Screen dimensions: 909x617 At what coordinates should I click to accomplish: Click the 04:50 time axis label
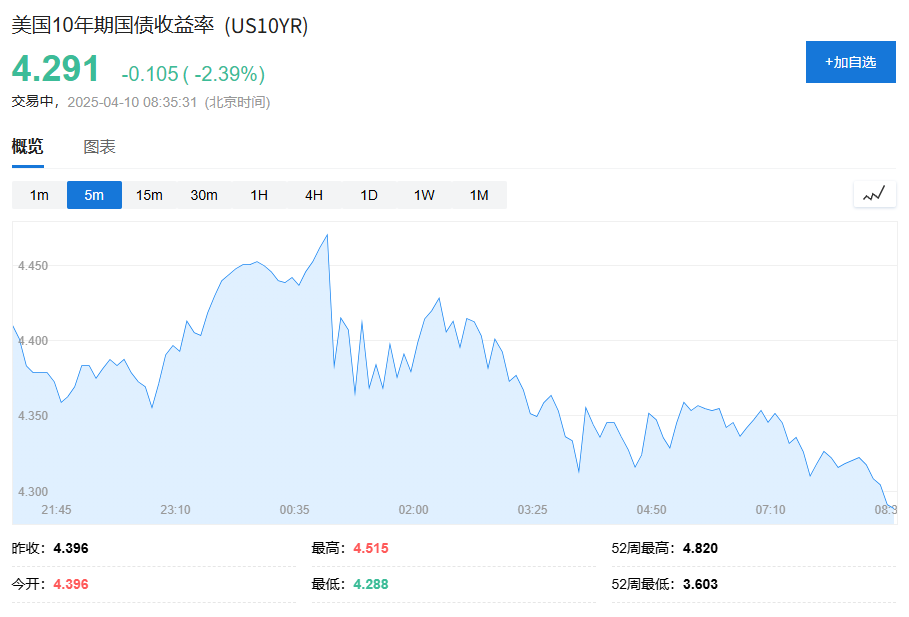tap(652, 510)
